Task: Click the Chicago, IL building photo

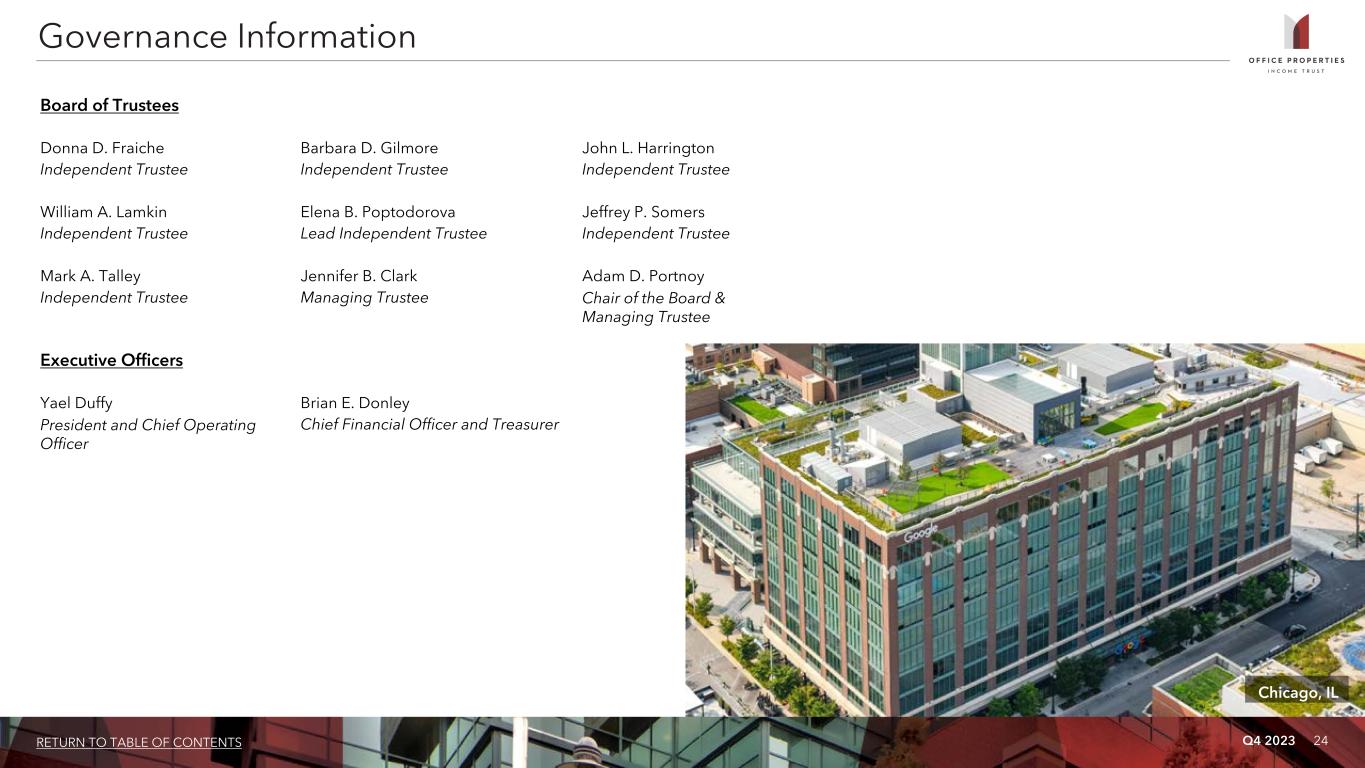Action: 1025,530
